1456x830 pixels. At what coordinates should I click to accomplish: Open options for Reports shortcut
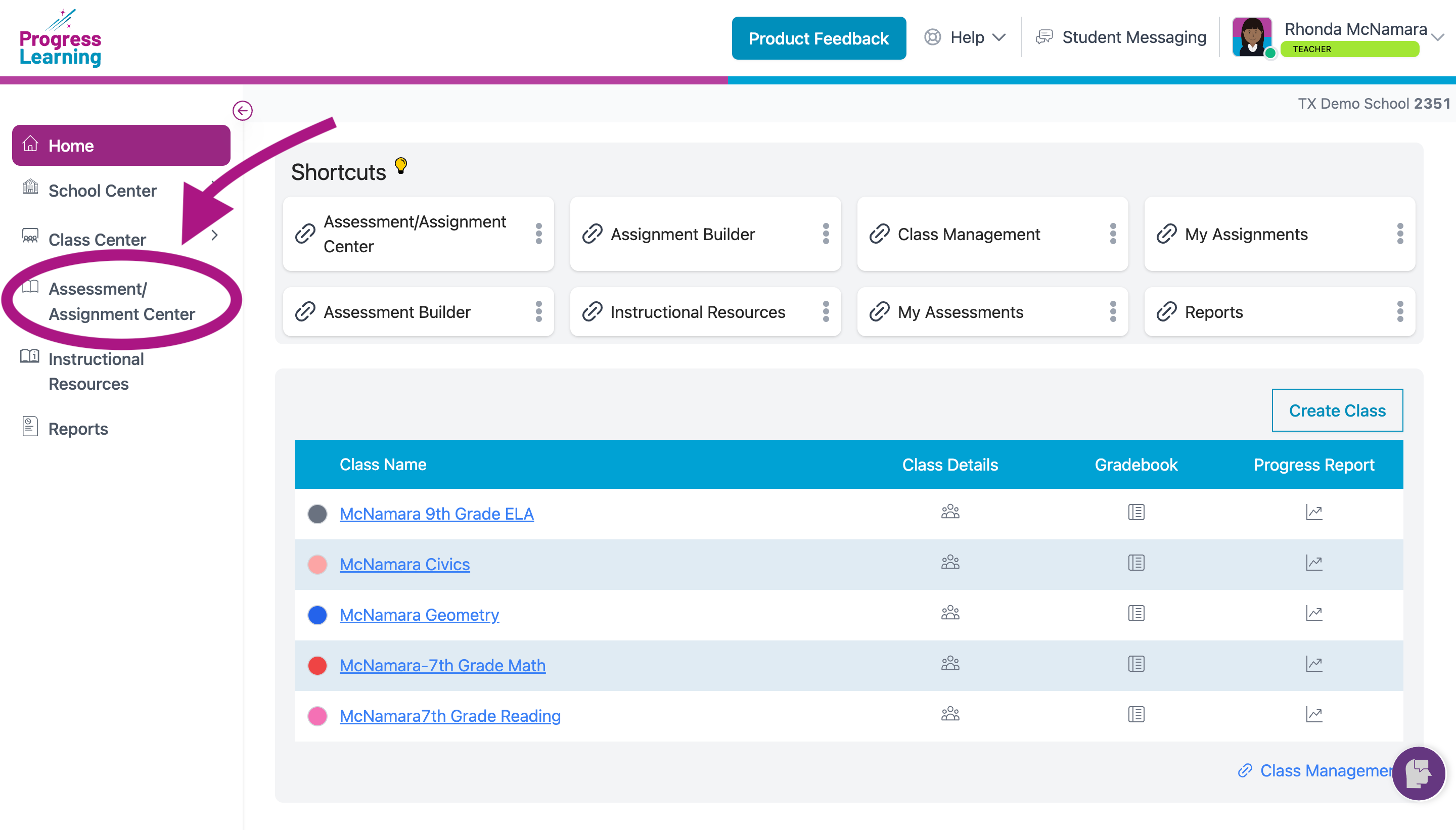pyautogui.click(x=1399, y=312)
